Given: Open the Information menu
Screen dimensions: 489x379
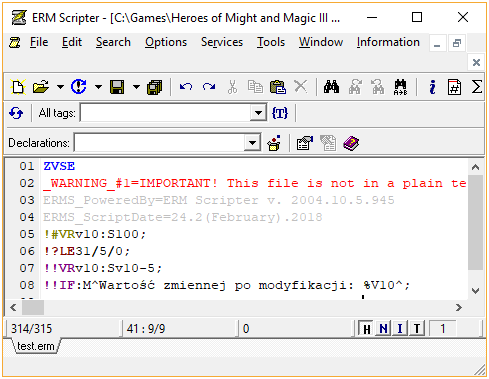Looking at the screenshot, I should [x=388, y=42].
